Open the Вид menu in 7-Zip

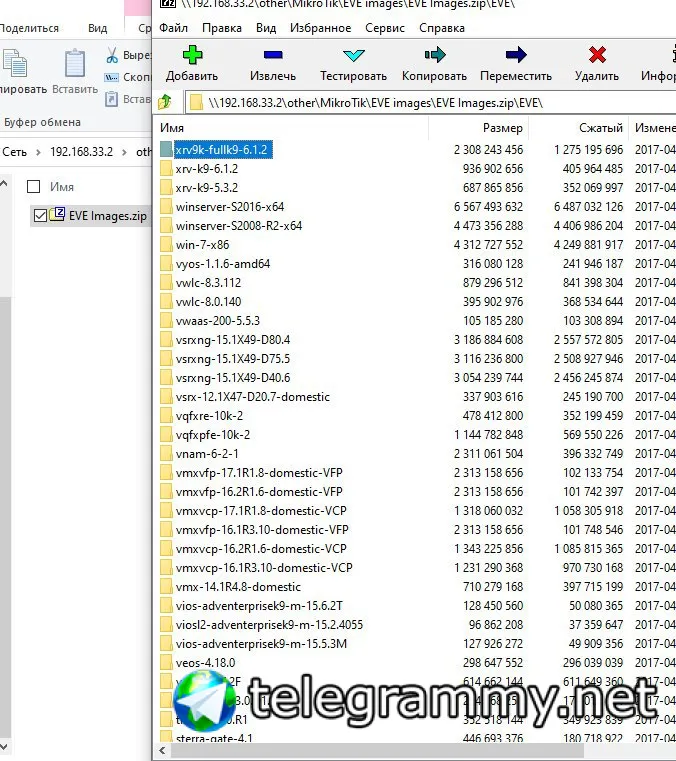pyautogui.click(x=266, y=28)
